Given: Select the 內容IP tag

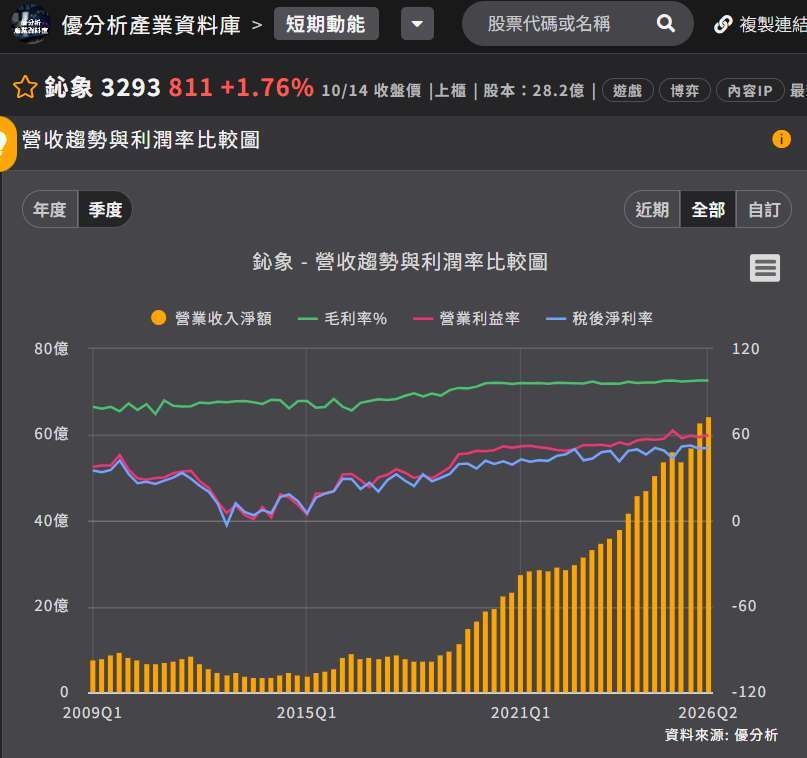Looking at the screenshot, I should coord(750,91).
